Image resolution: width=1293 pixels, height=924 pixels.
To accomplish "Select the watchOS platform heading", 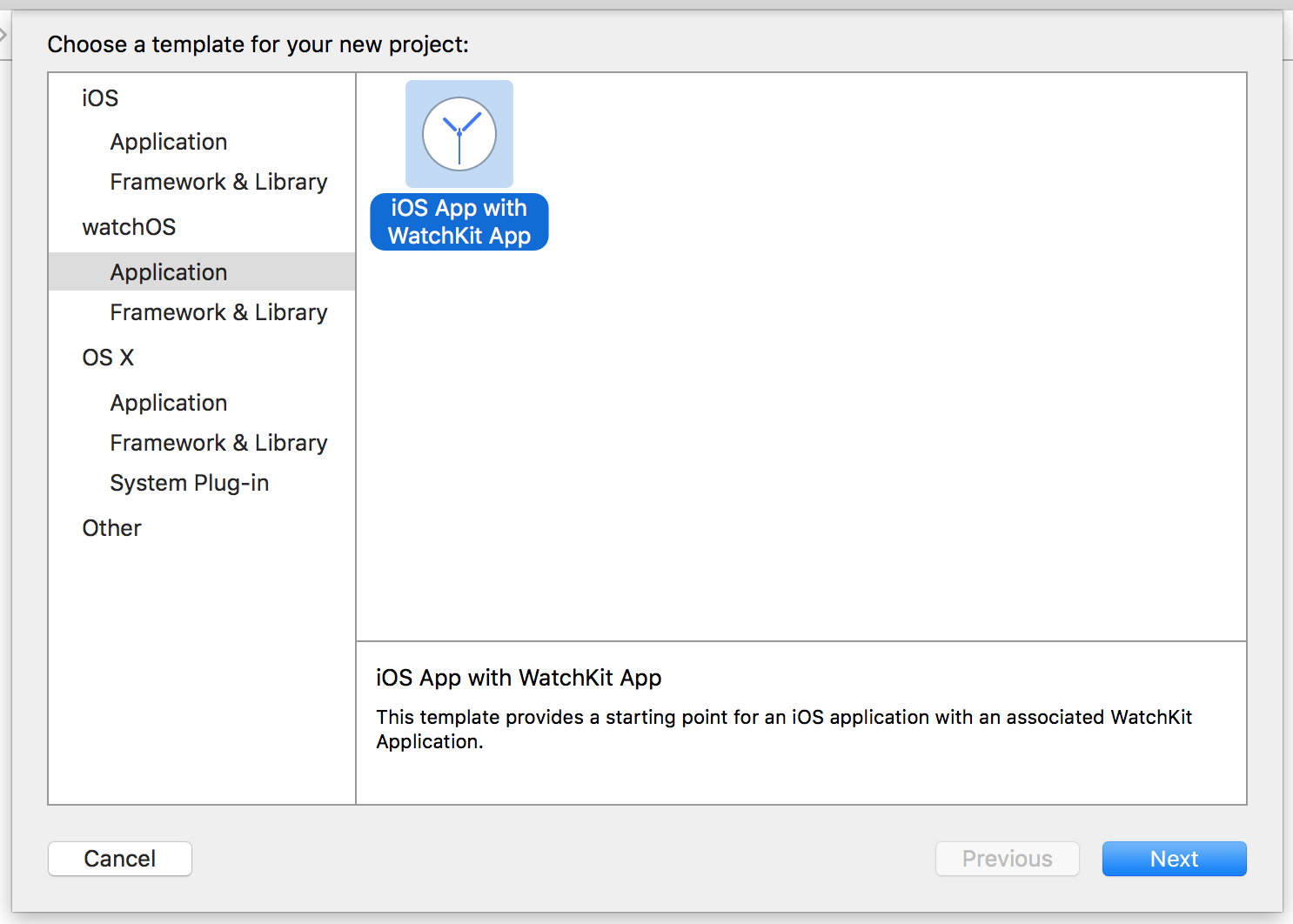I will point(129,227).
